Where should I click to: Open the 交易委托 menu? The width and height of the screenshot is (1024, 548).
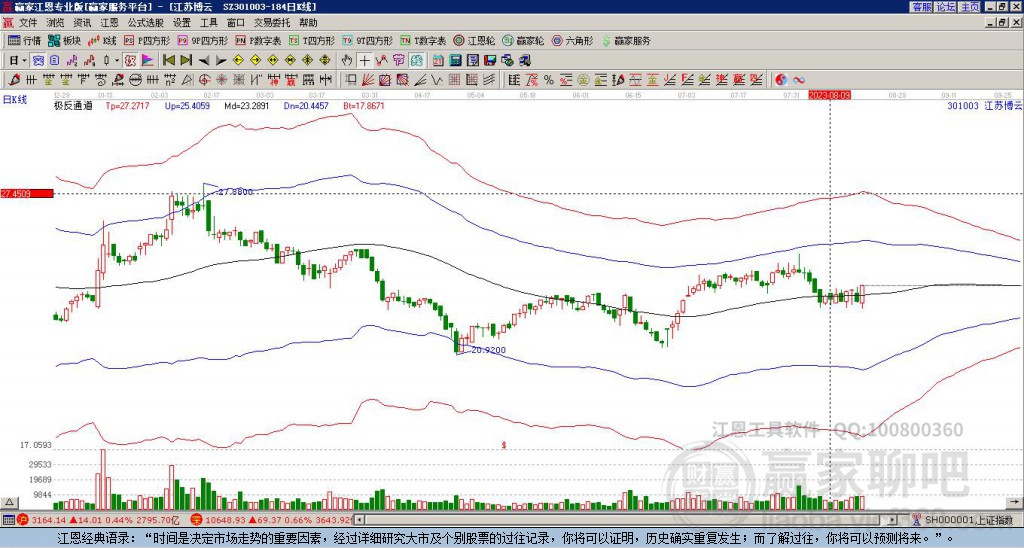272,23
